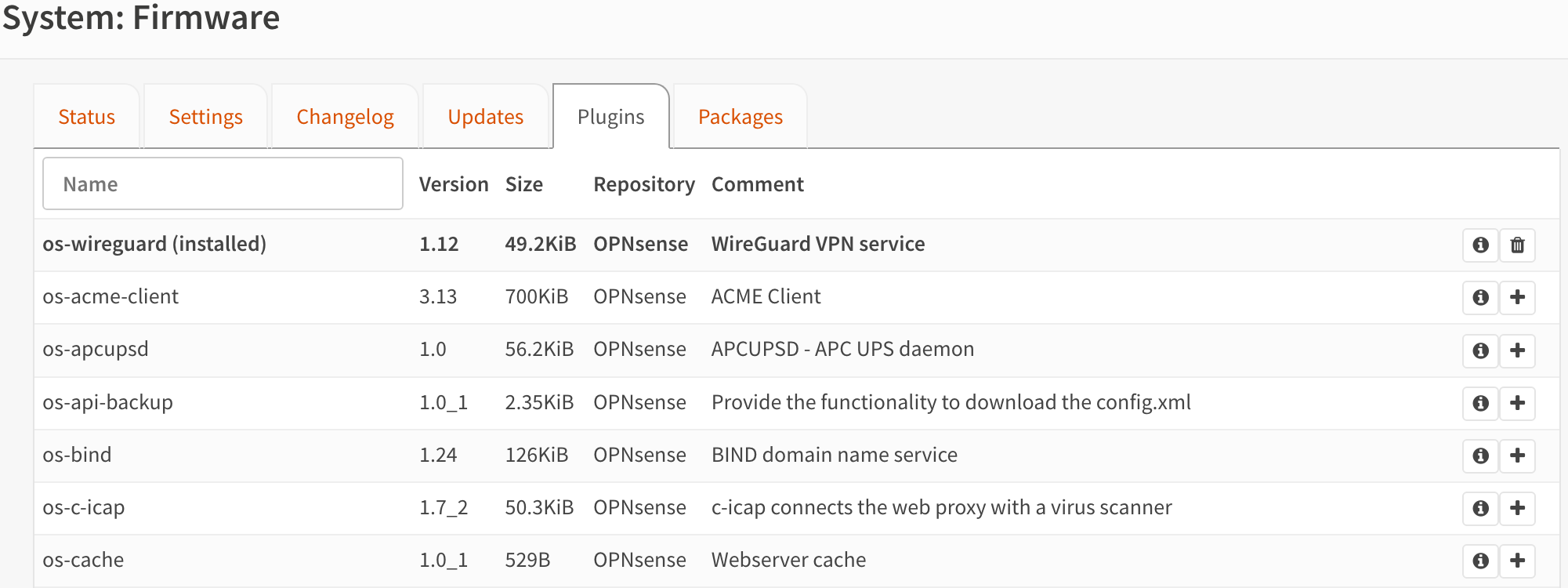This screenshot has height=588, width=1568.
Task: Show info for os-apcupsd plugin
Action: pos(1480,350)
